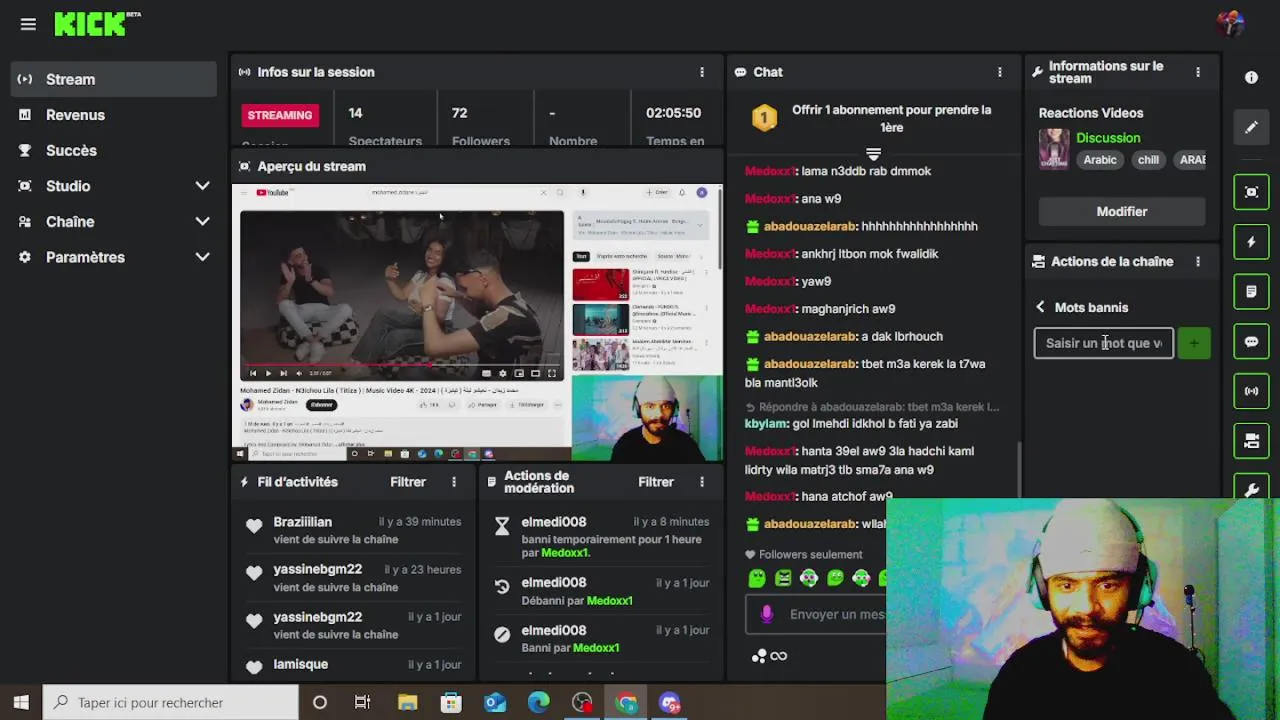Open Medoxx1 link in Débanni entry

(609, 601)
